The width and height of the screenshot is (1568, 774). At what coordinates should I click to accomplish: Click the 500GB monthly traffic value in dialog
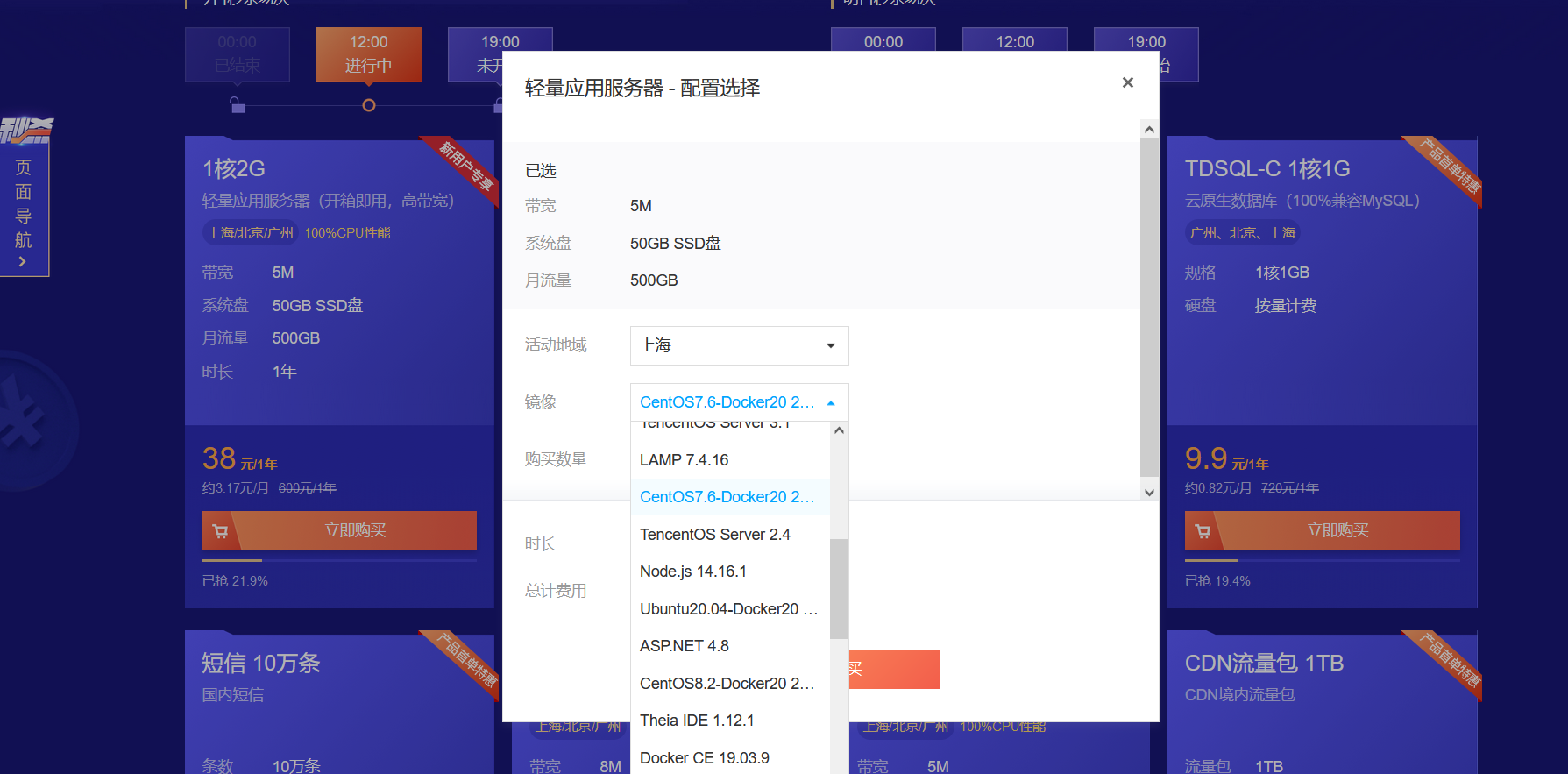point(654,280)
